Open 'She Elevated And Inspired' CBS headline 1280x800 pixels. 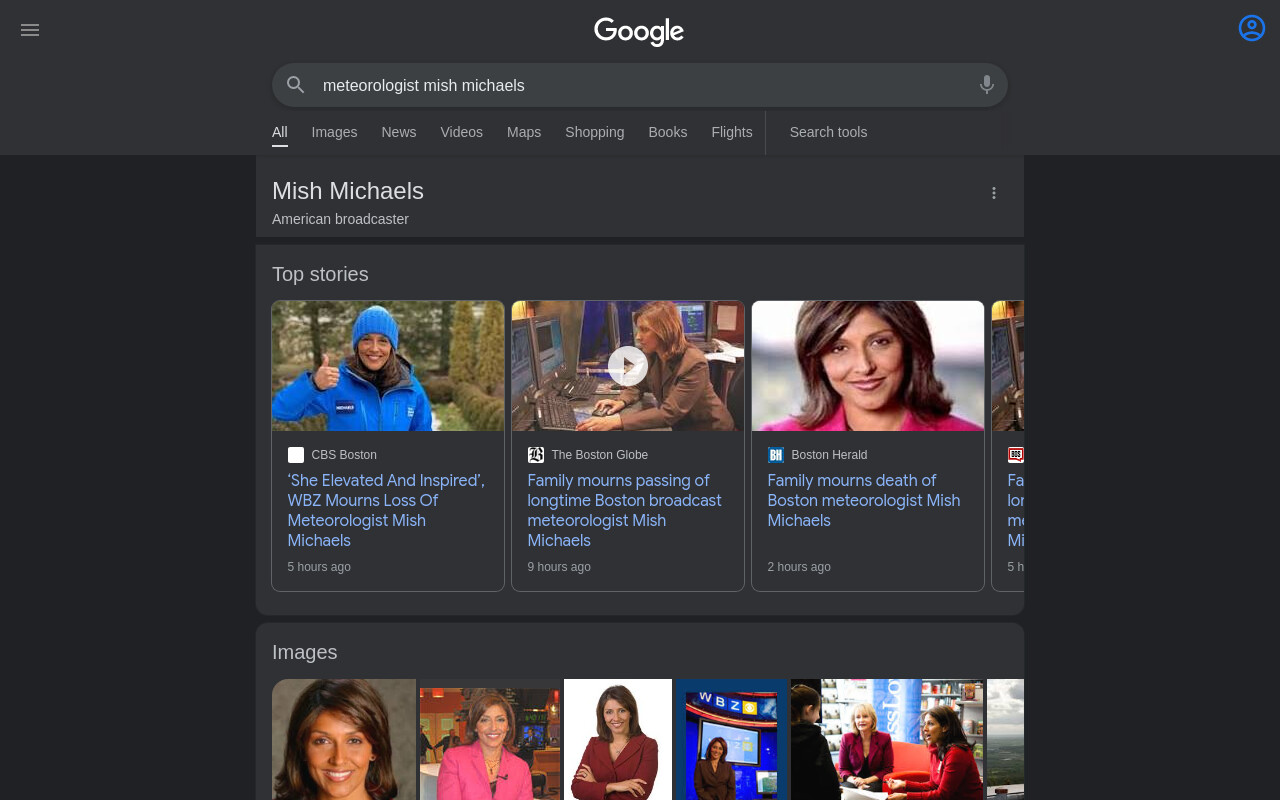coord(386,510)
